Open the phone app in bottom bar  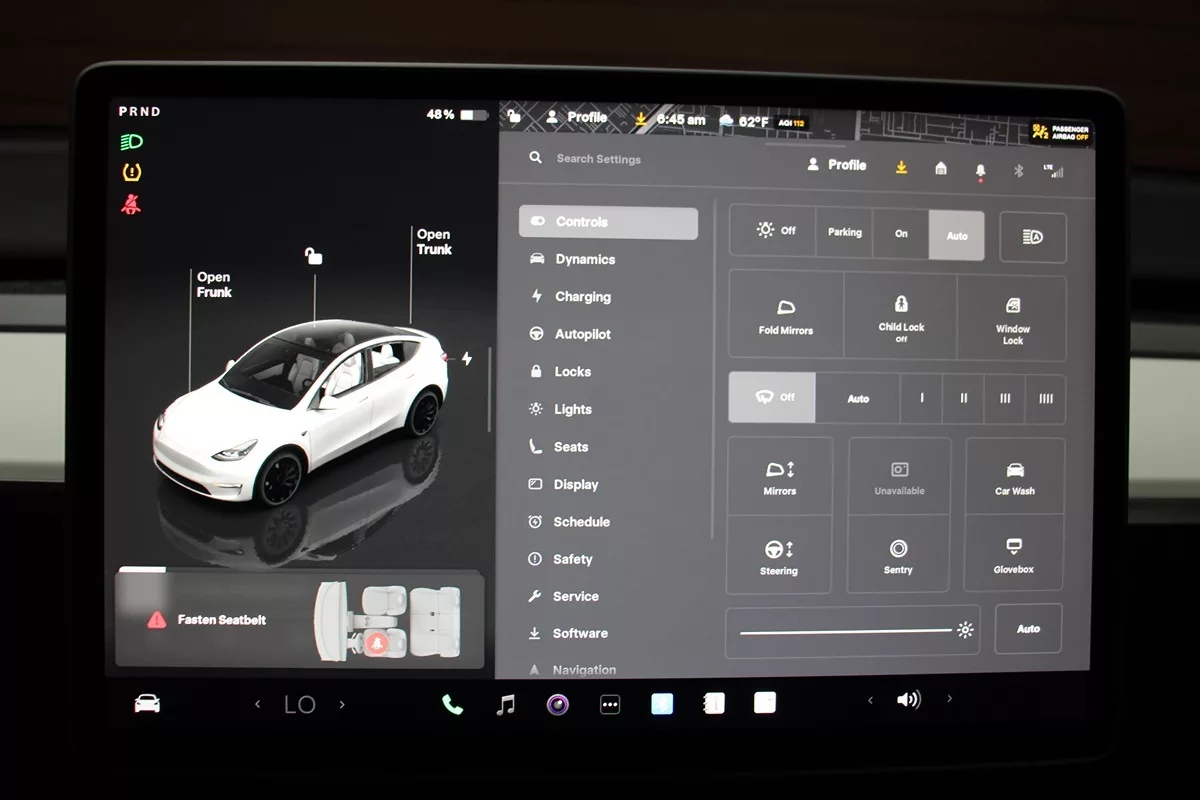453,705
